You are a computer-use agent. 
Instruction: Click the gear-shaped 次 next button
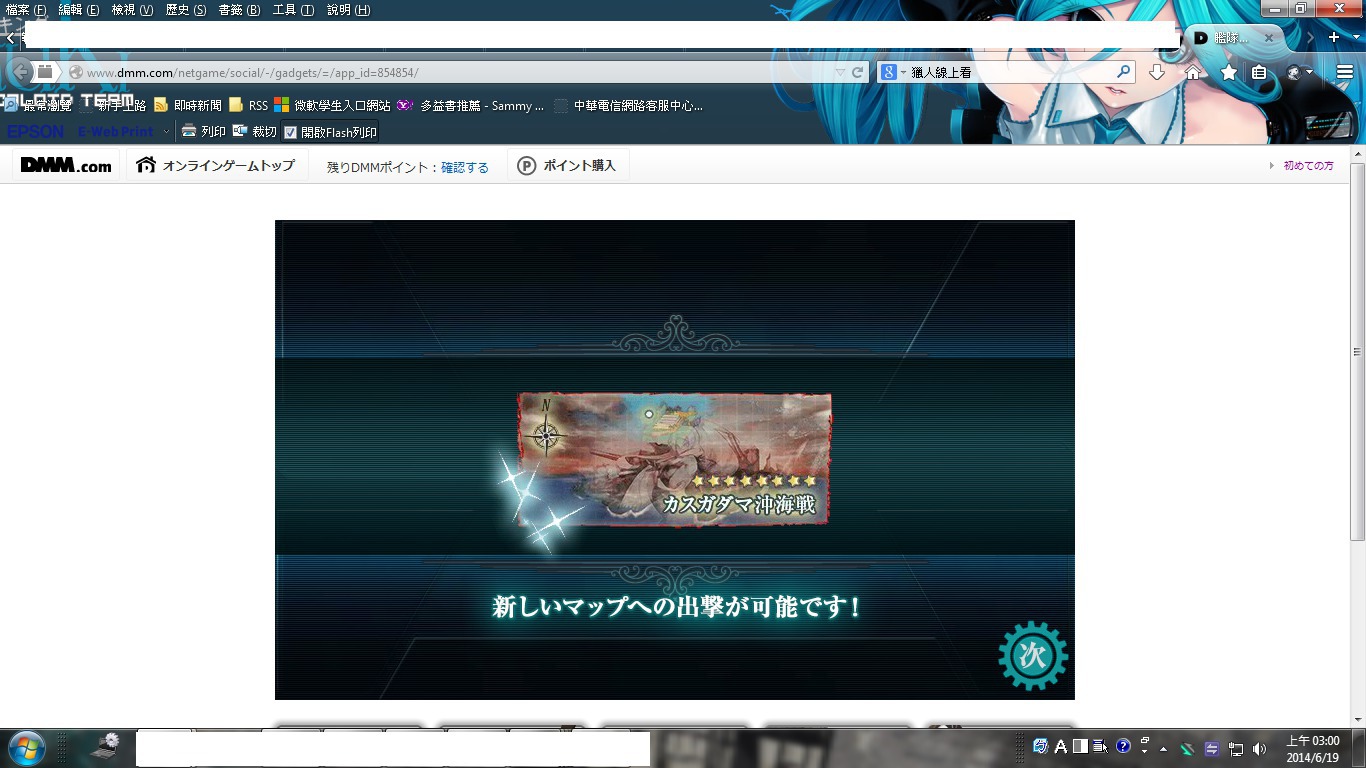(x=1033, y=655)
